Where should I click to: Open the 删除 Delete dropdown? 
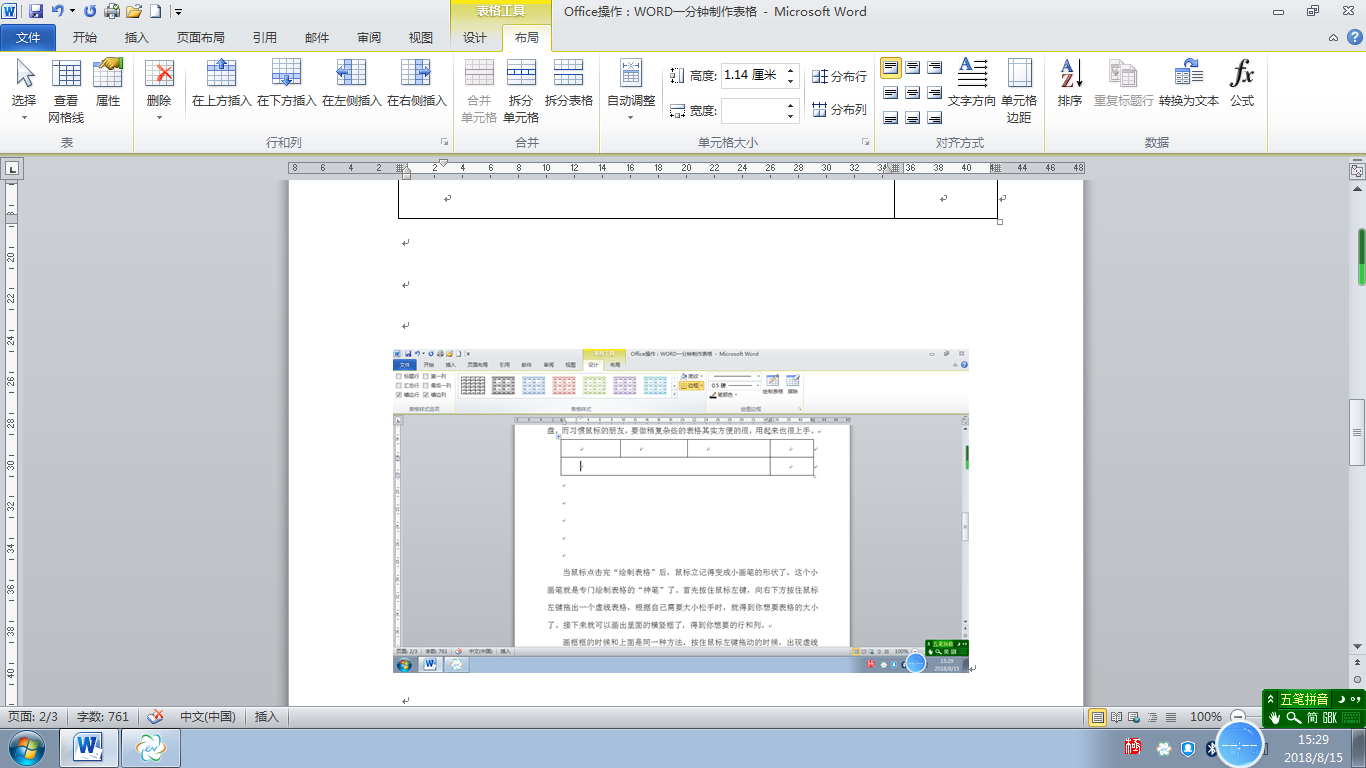click(159, 90)
